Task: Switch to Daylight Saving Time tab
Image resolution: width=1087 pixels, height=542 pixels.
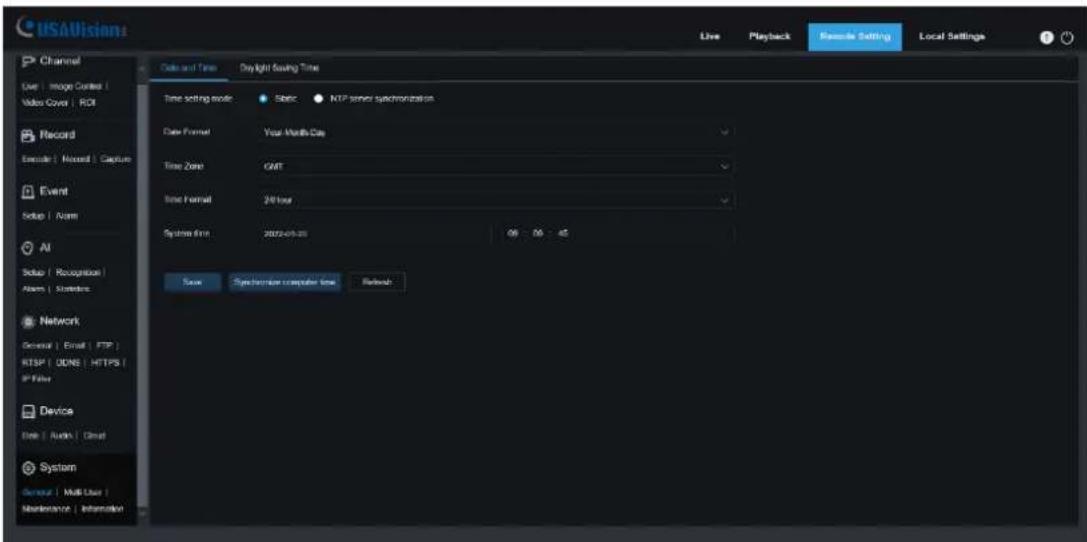Action: [x=279, y=68]
